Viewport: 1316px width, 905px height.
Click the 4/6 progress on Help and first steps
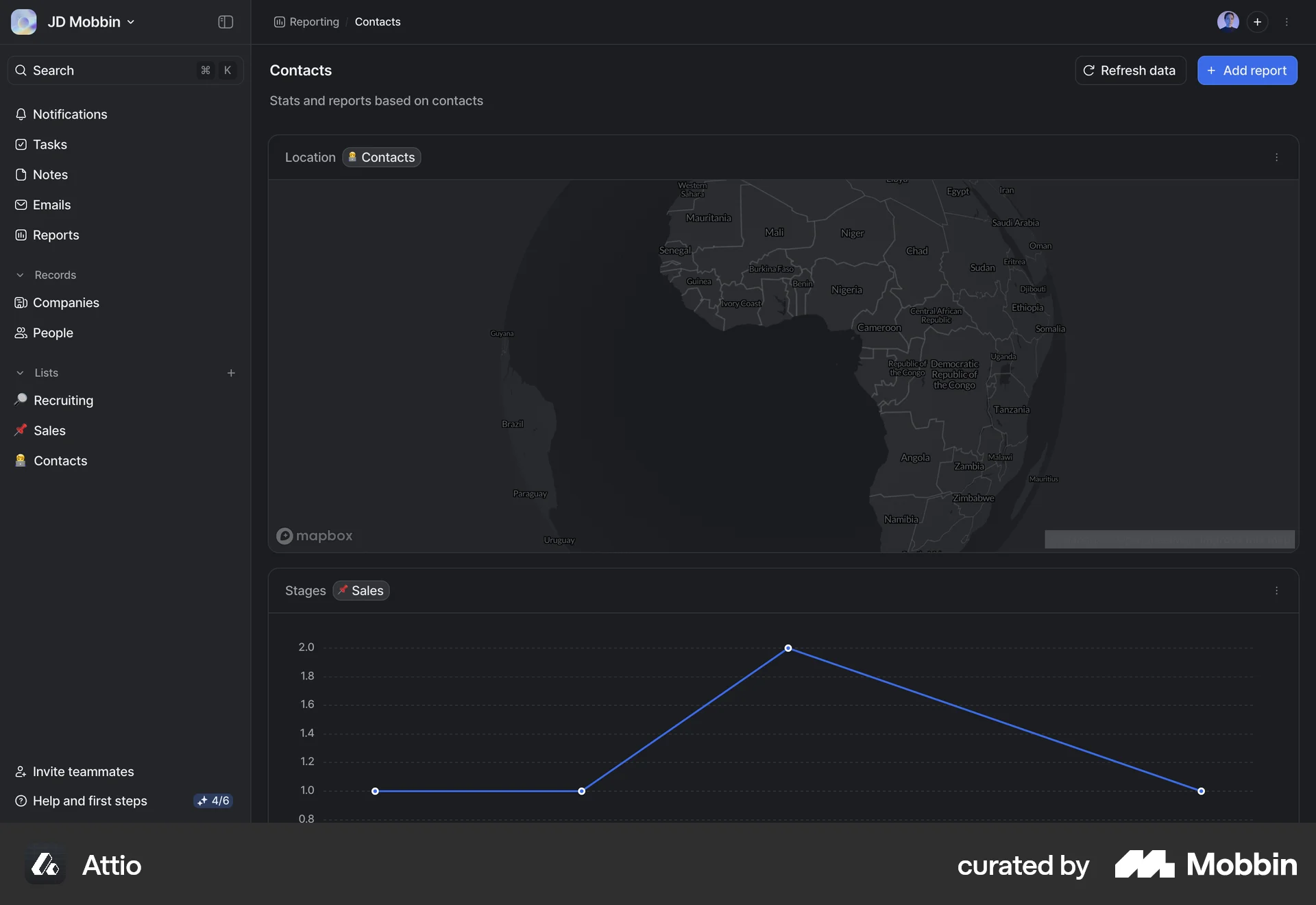click(x=212, y=800)
